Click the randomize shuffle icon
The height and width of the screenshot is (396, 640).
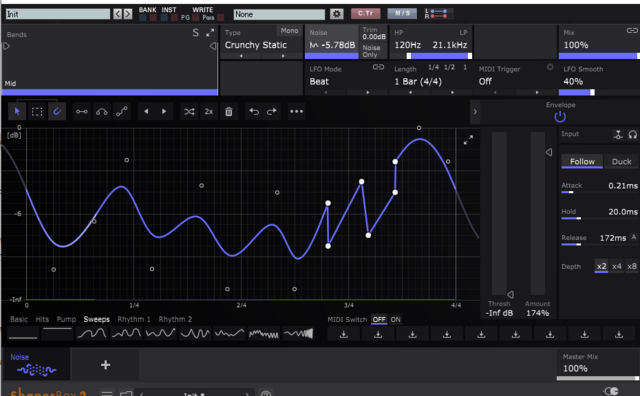[189, 111]
